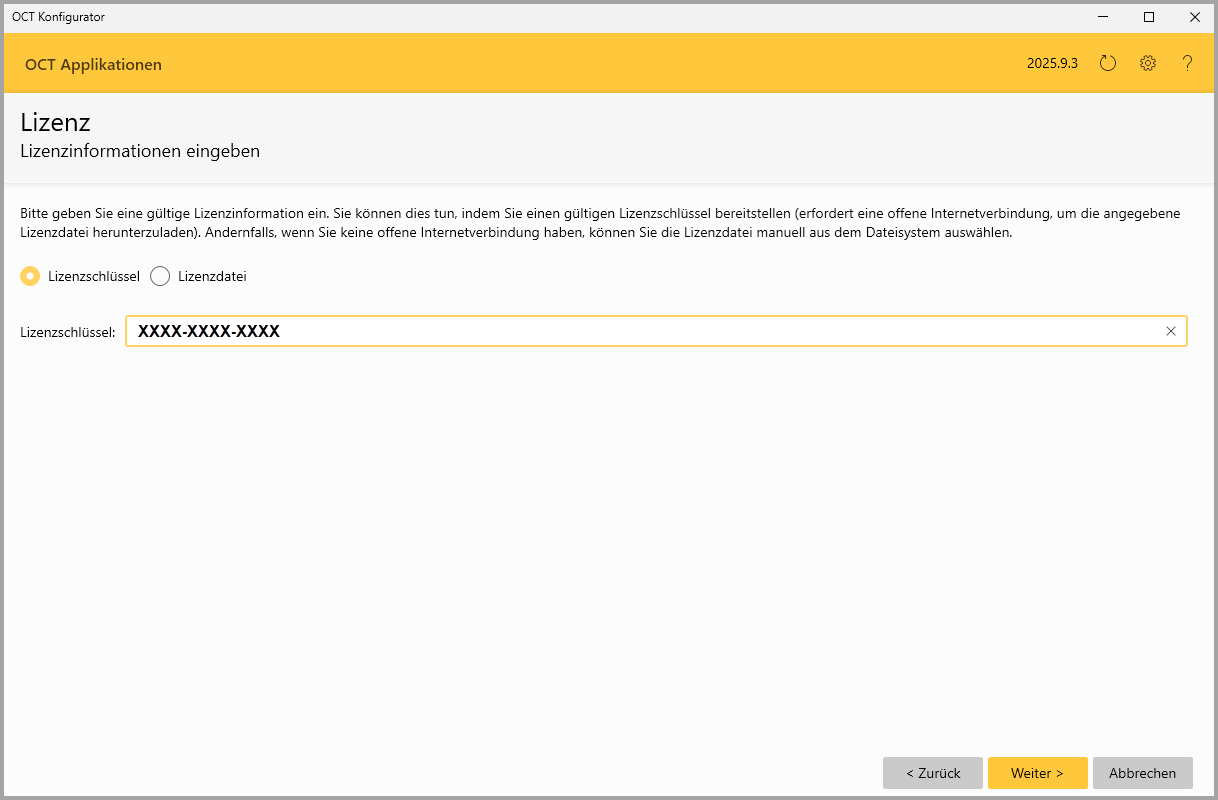Cancel setup with the Abbrechen button
The image size is (1218, 800).
tap(1142, 773)
